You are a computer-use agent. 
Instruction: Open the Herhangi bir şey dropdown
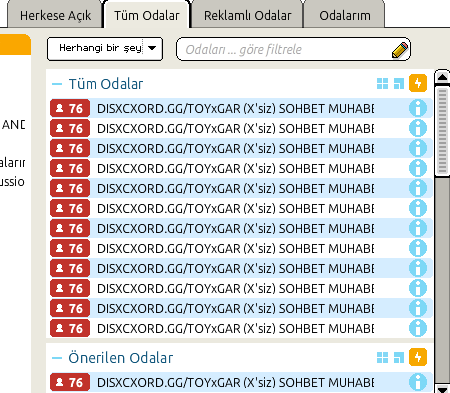point(105,49)
